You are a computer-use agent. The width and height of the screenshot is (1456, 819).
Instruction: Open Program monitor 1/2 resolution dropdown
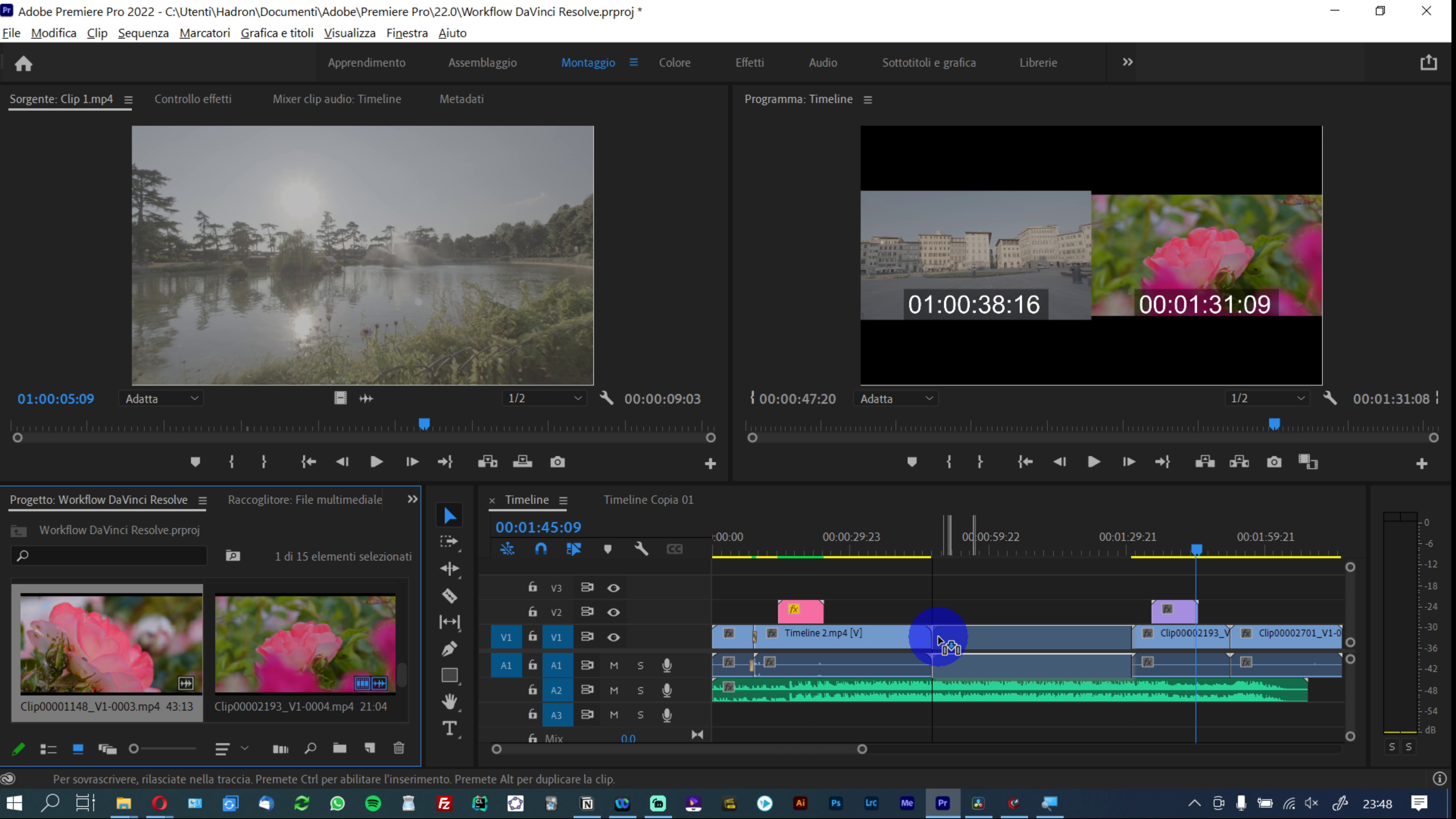pyautogui.click(x=1267, y=399)
